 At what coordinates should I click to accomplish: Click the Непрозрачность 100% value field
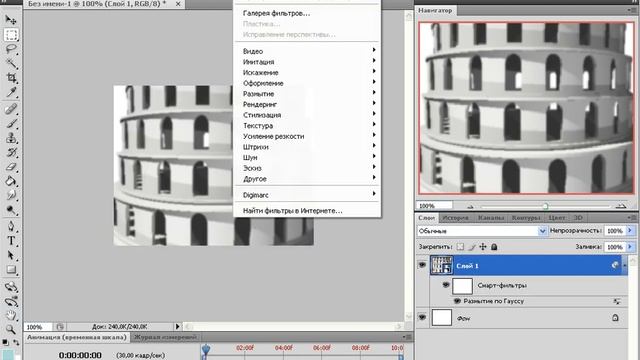tap(615, 231)
